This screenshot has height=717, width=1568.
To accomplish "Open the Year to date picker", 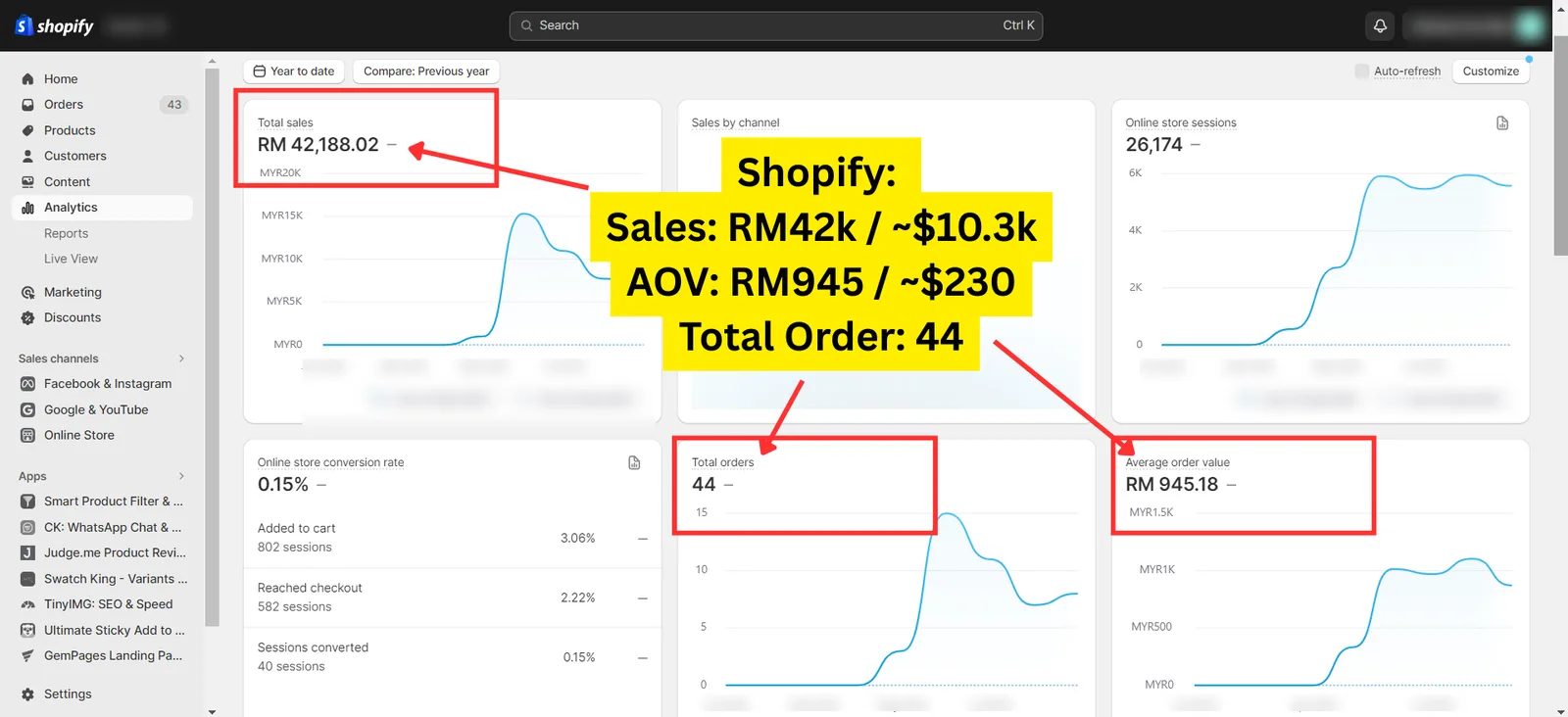I will tap(293, 71).
